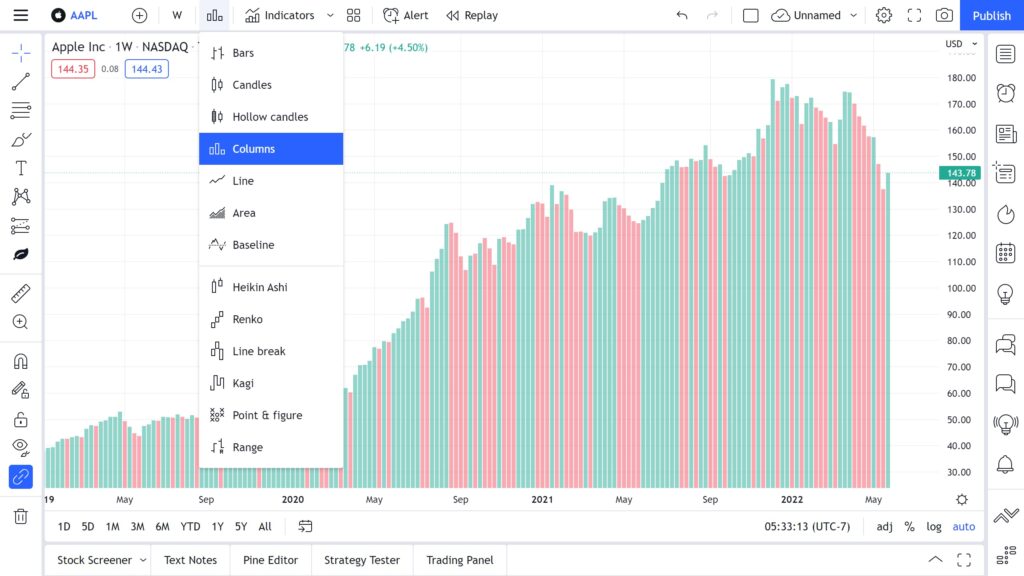Image resolution: width=1024 pixels, height=576 pixels.
Task: Choose Line break chart type
Action: [x=271, y=351]
